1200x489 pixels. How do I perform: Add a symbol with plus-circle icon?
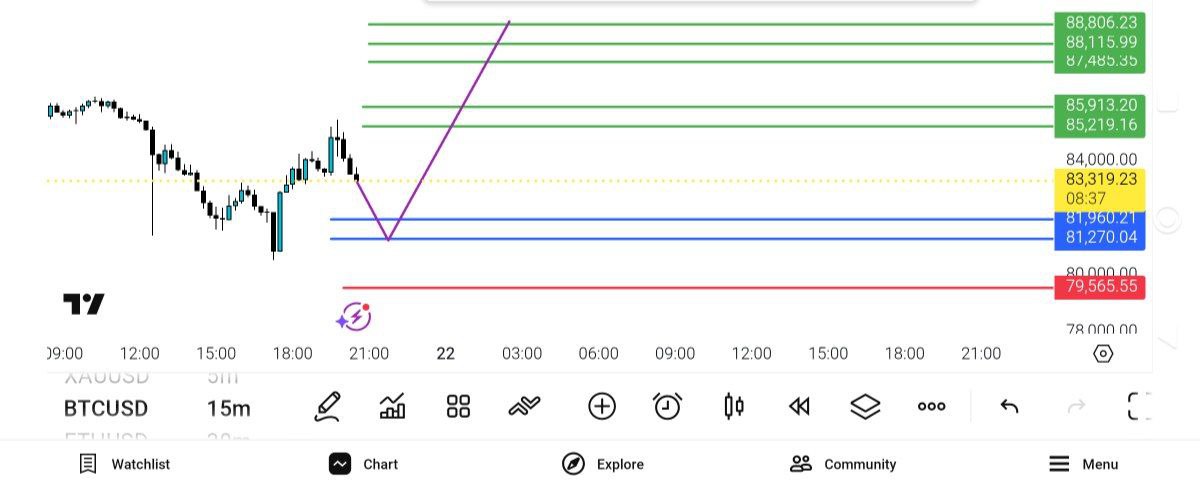pyautogui.click(x=601, y=406)
